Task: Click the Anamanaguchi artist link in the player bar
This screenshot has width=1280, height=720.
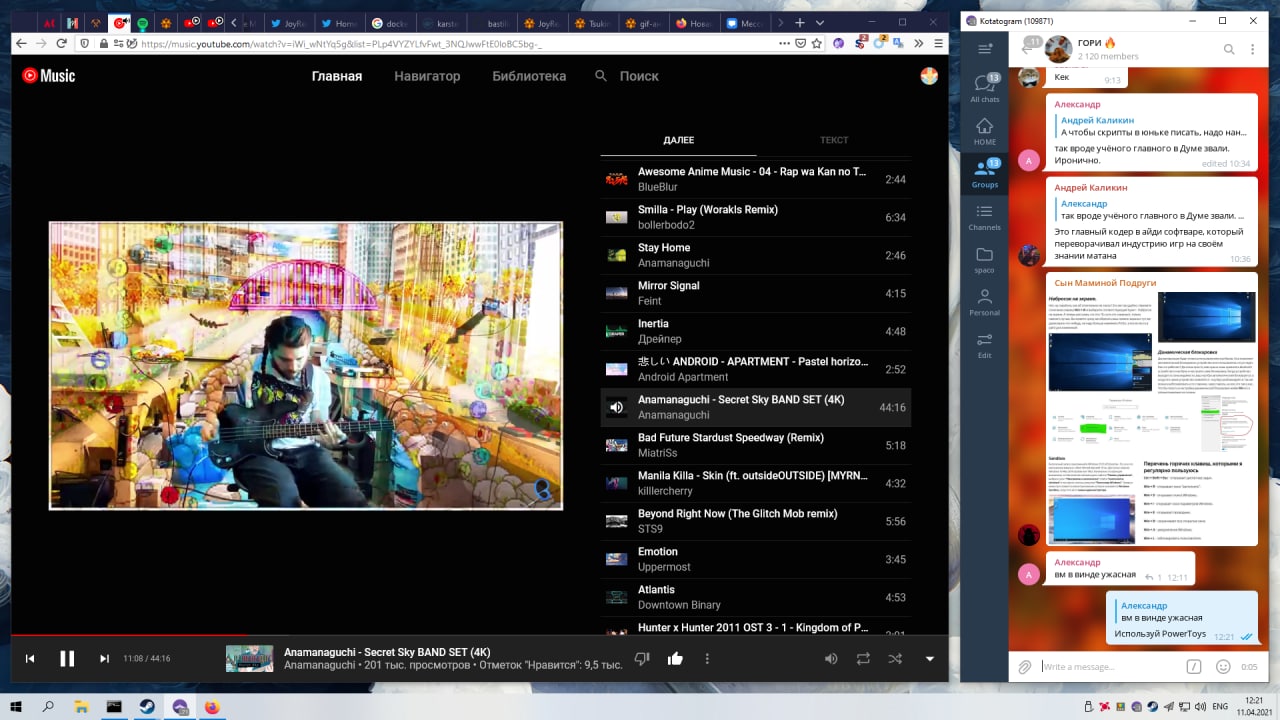Action: (319, 665)
